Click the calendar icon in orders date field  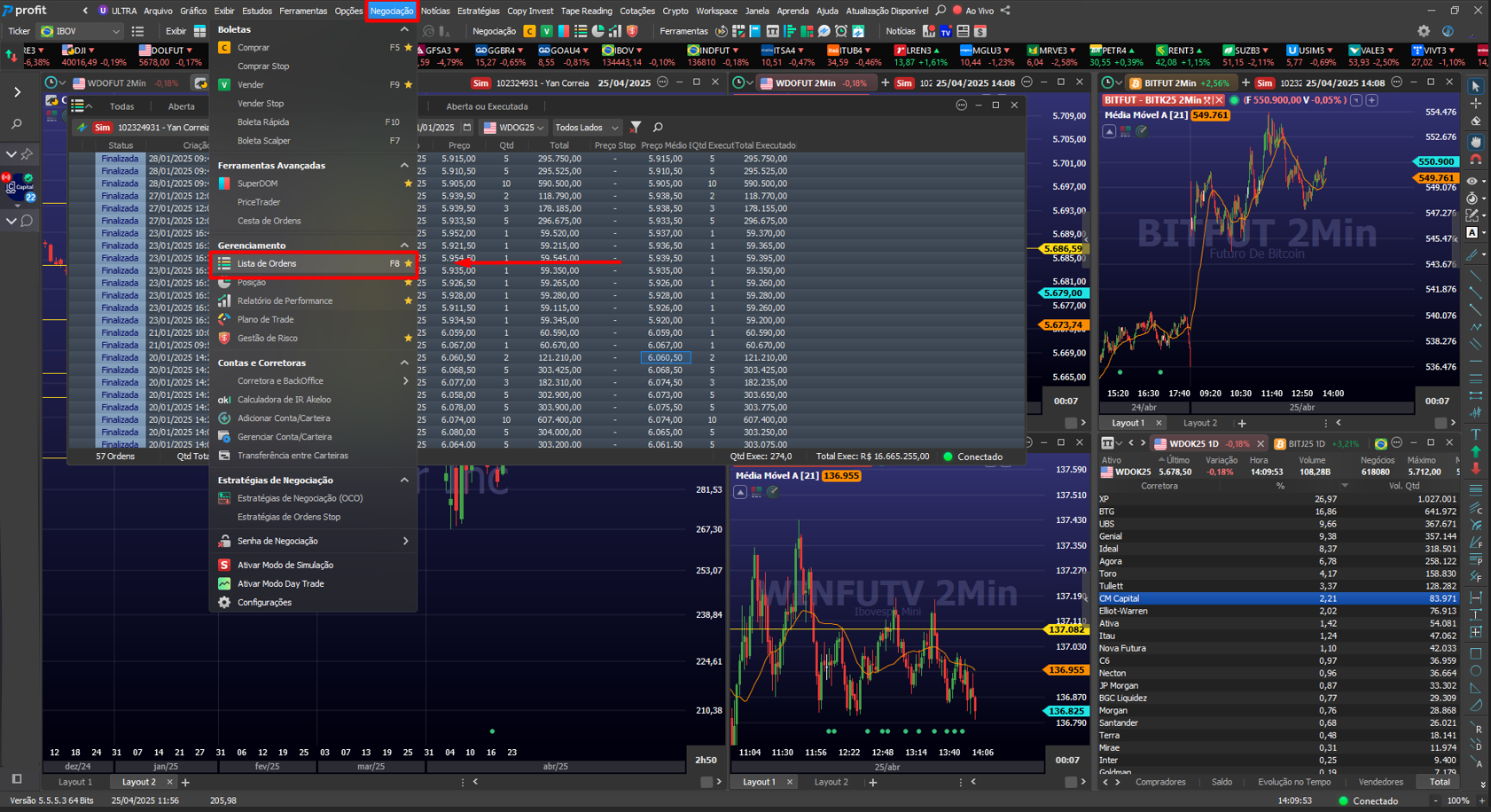[467, 128]
